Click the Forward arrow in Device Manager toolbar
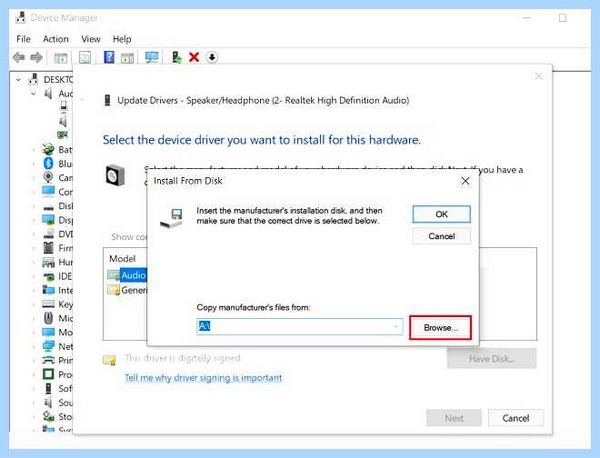 click(36, 57)
